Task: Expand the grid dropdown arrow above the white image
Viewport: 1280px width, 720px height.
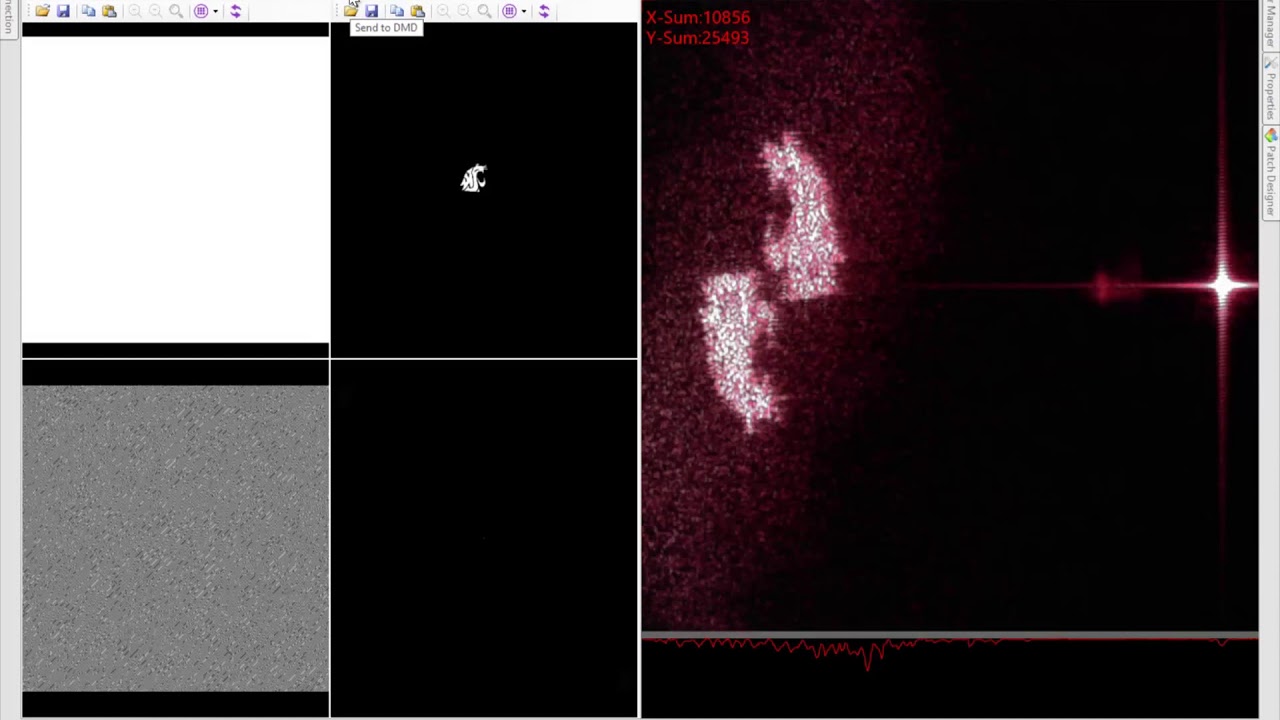Action: click(215, 11)
